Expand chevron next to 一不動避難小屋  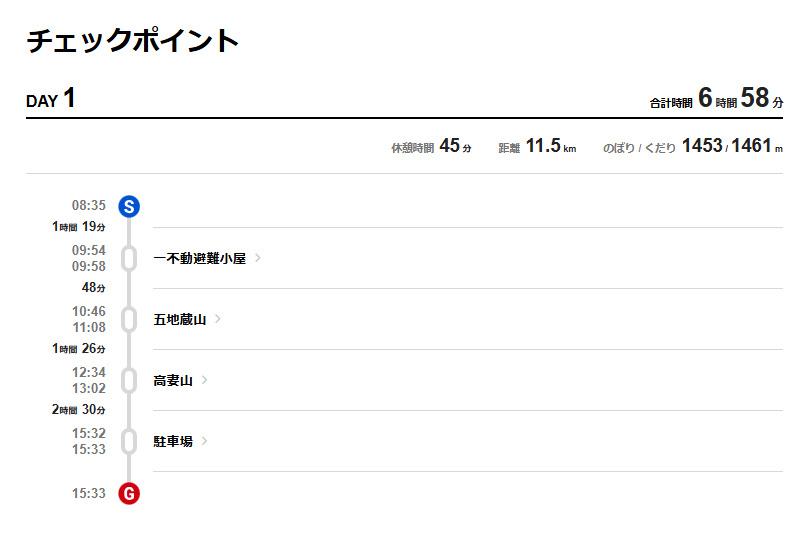[x=258, y=258]
